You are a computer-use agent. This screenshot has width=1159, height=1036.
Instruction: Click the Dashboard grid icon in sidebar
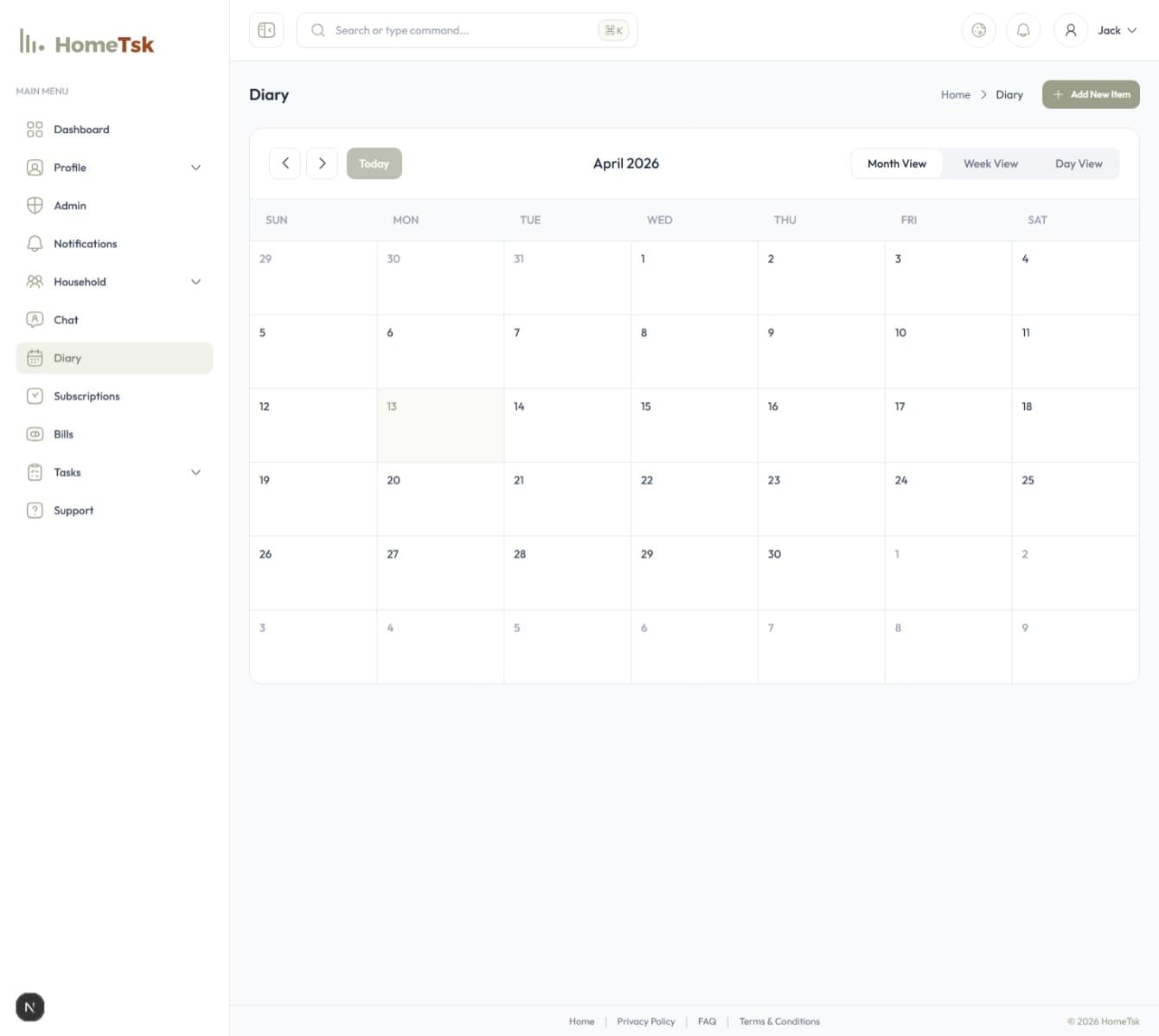[35, 130]
